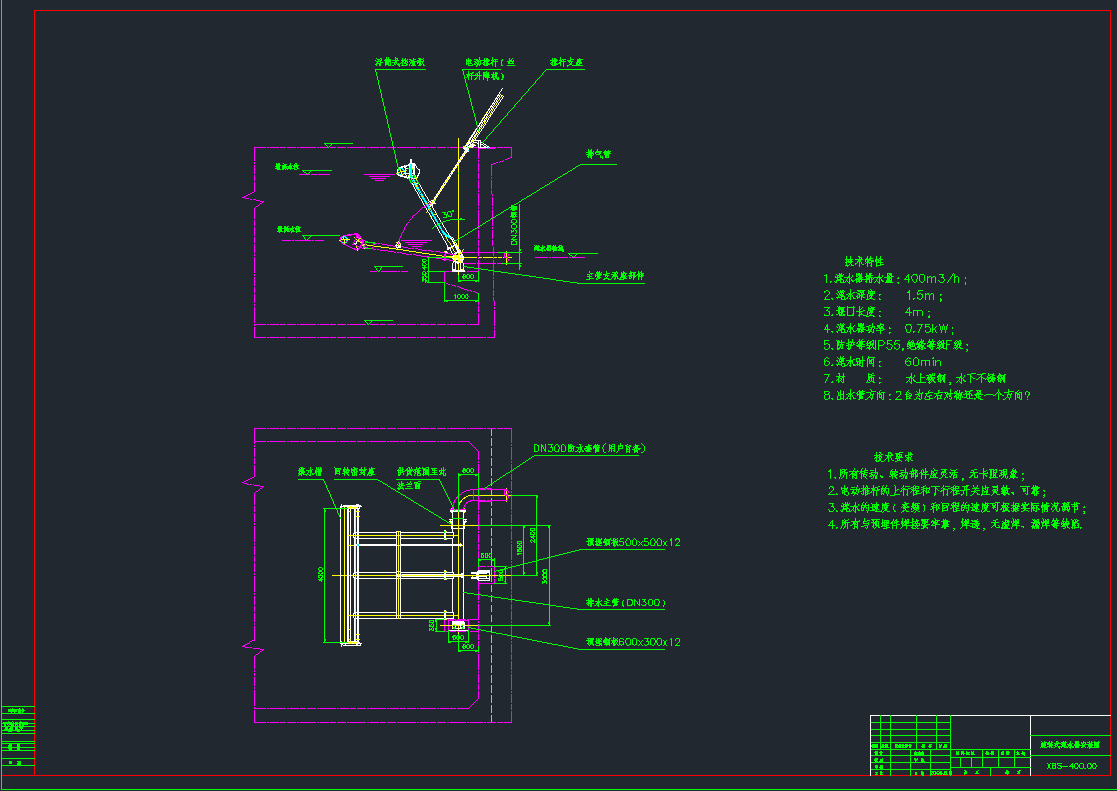Click the 碳钢钢板600x300x12 label
This screenshot has height=791, width=1117.
pyautogui.click(x=633, y=641)
